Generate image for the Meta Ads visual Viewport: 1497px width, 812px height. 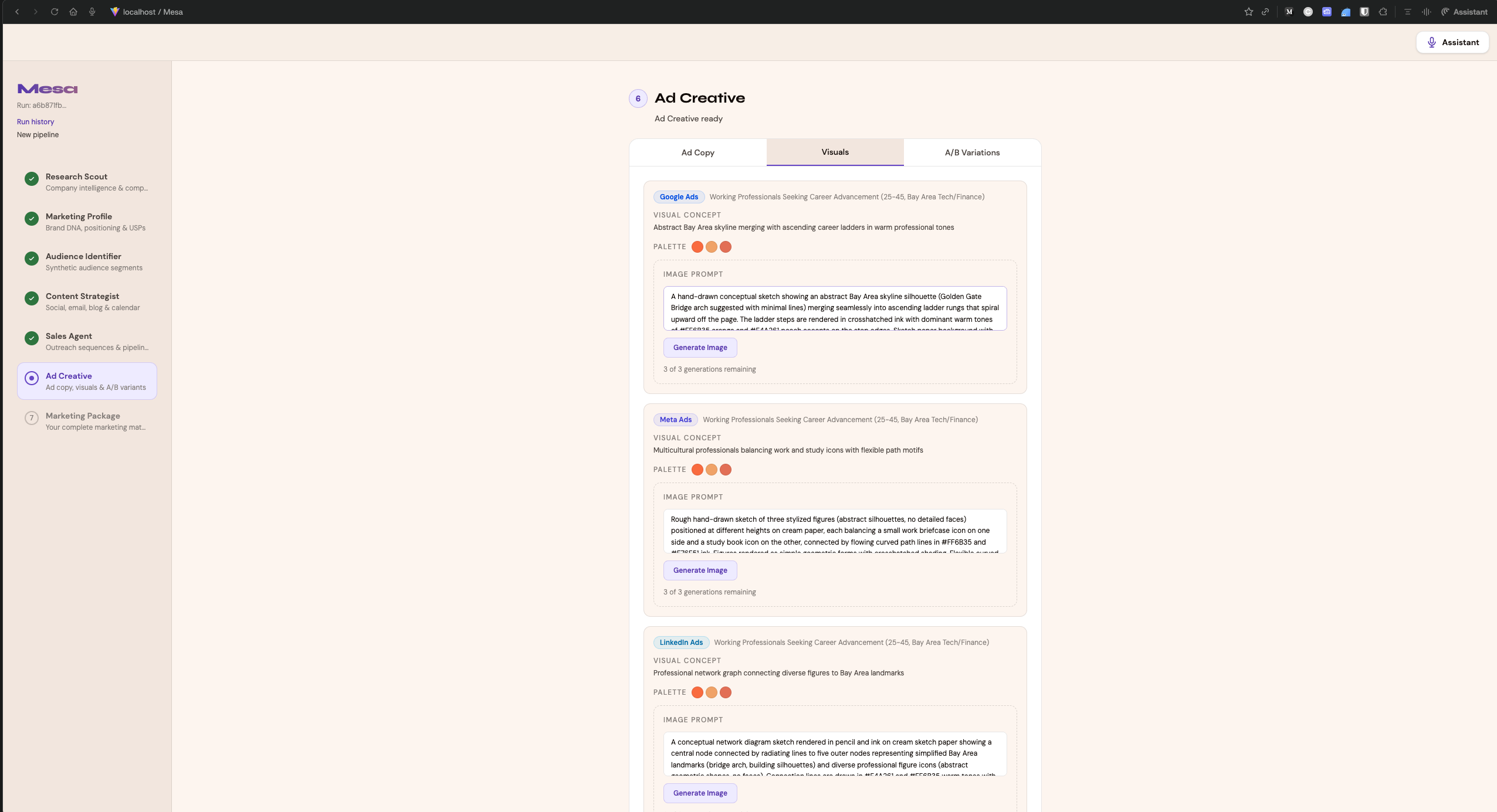coord(700,570)
